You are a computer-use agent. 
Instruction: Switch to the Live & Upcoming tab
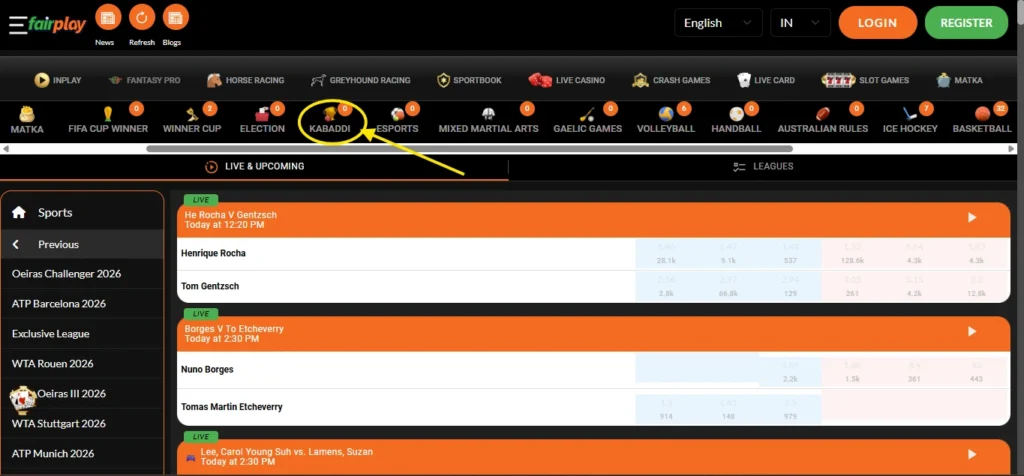click(254, 167)
